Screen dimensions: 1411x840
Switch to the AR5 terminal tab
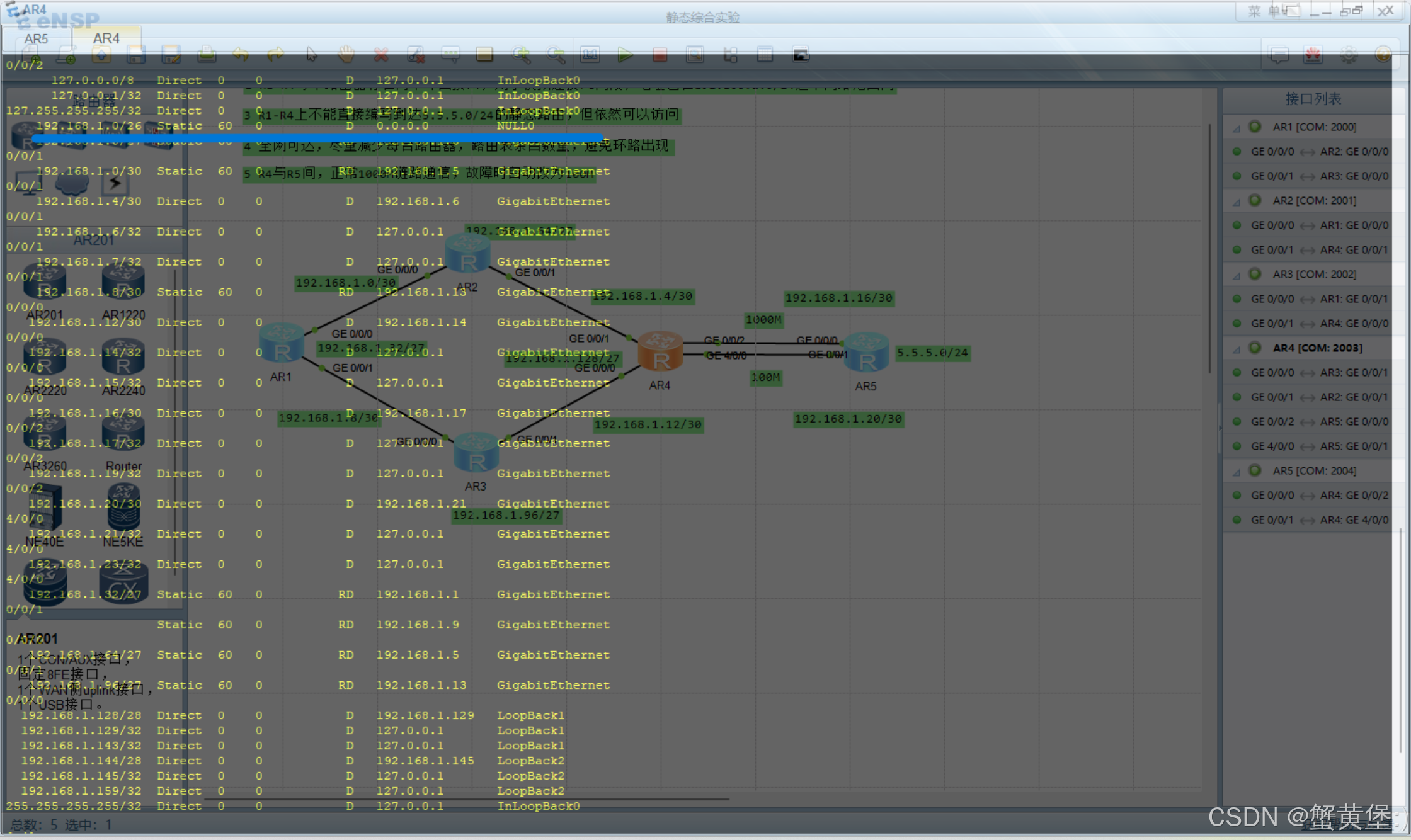(x=36, y=39)
